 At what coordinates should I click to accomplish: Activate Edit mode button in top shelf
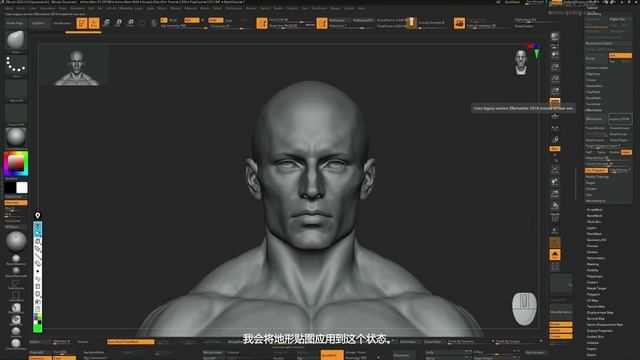(82, 23)
